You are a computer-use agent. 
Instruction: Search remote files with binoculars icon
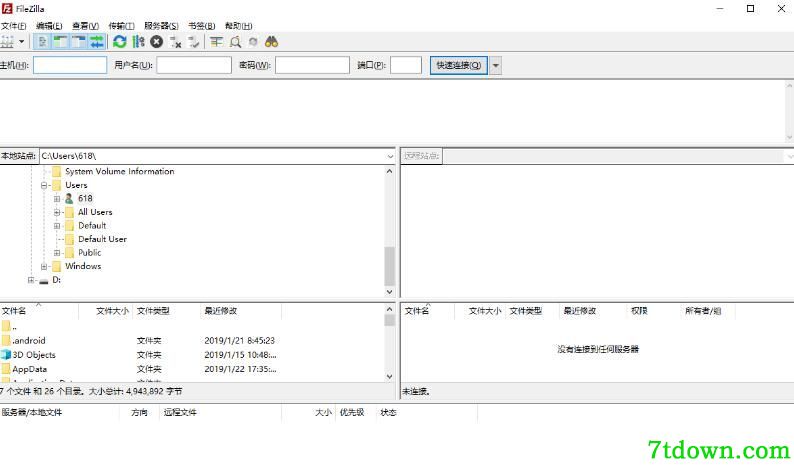(x=271, y=42)
